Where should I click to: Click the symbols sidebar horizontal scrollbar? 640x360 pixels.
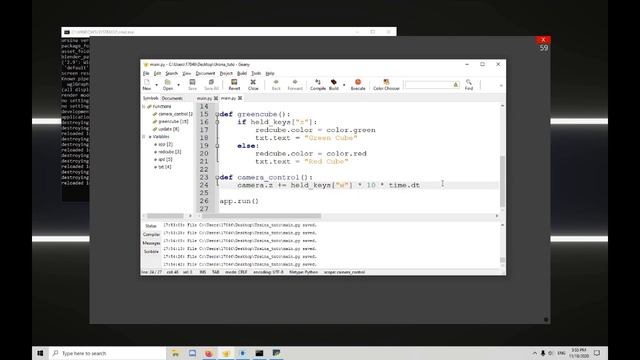(165, 216)
